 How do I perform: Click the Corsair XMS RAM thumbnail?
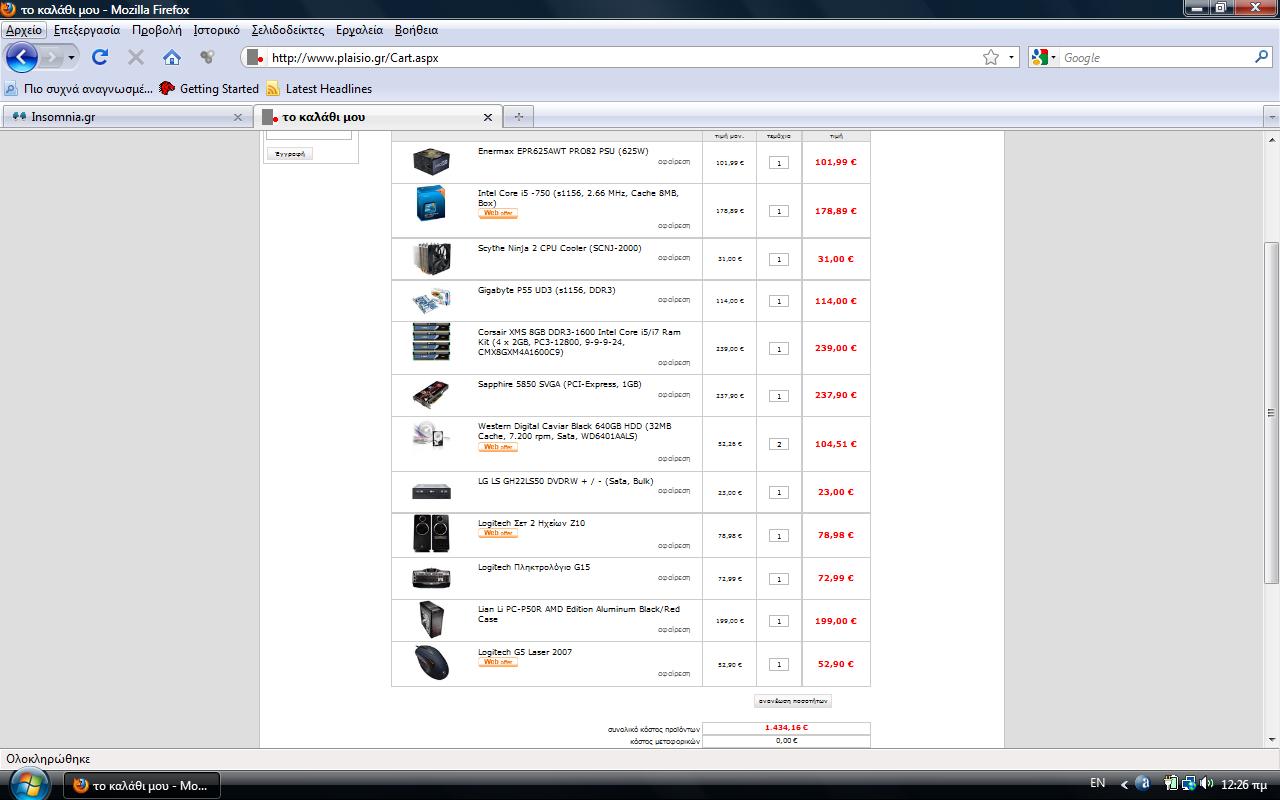(x=431, y=341)
